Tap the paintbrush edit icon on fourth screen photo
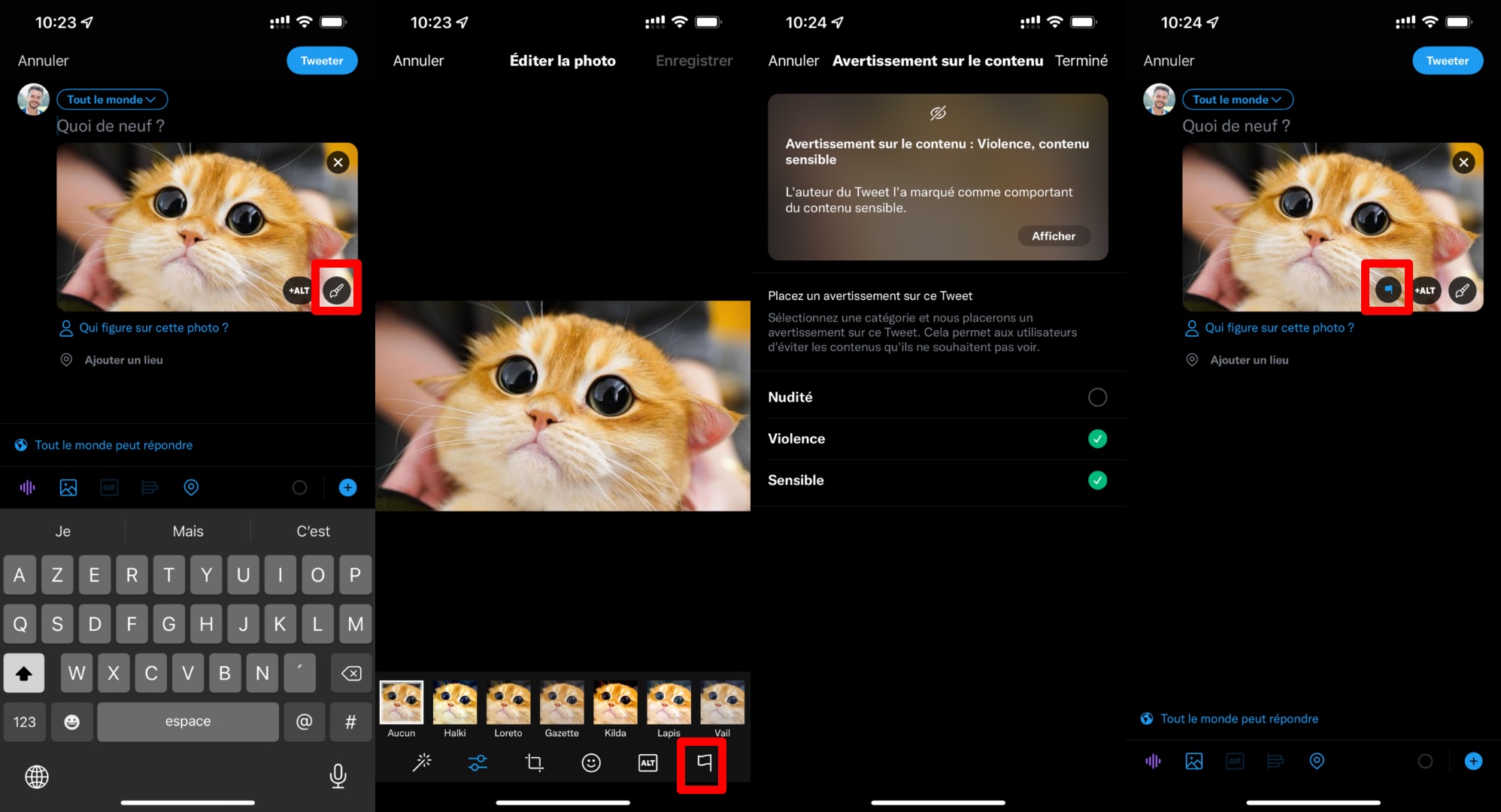The width and height of the screenshot is (1501, 812). click(x=1462, y=290)
